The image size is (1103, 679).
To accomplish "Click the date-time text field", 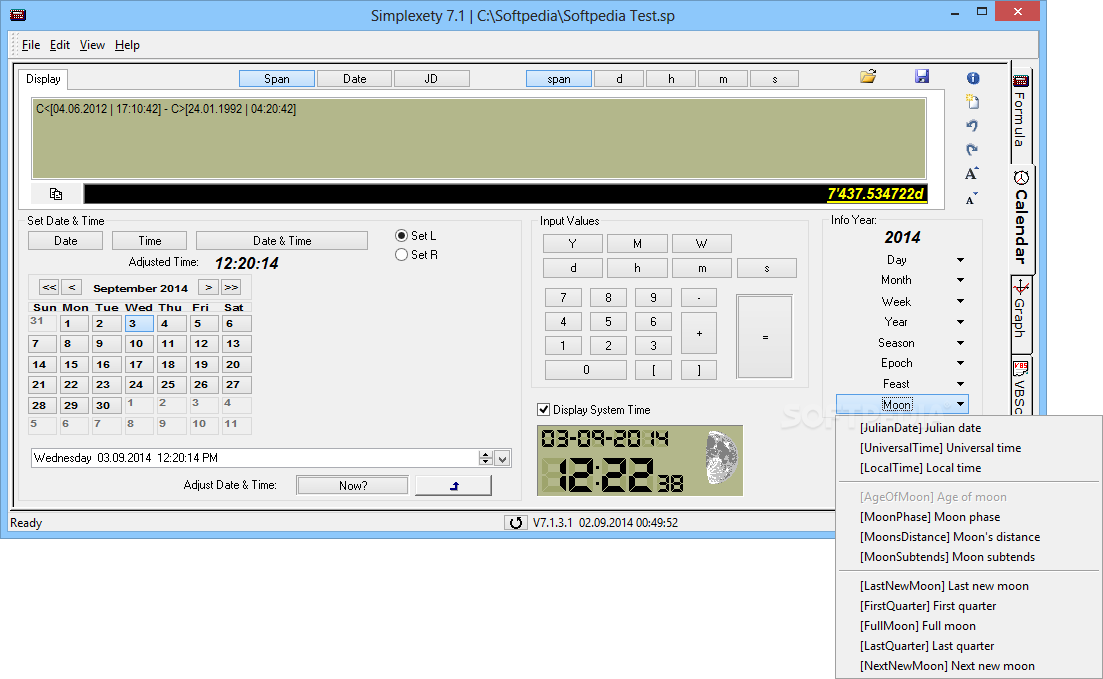I will coord(255,458).
